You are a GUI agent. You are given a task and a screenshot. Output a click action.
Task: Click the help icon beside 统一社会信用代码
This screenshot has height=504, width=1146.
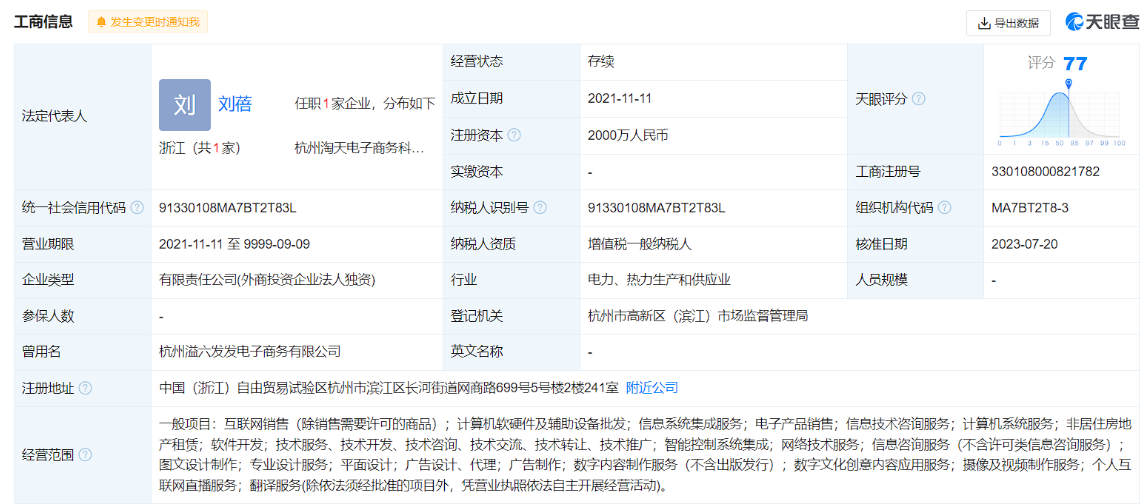pyautogui.click(x=137, y=208)
